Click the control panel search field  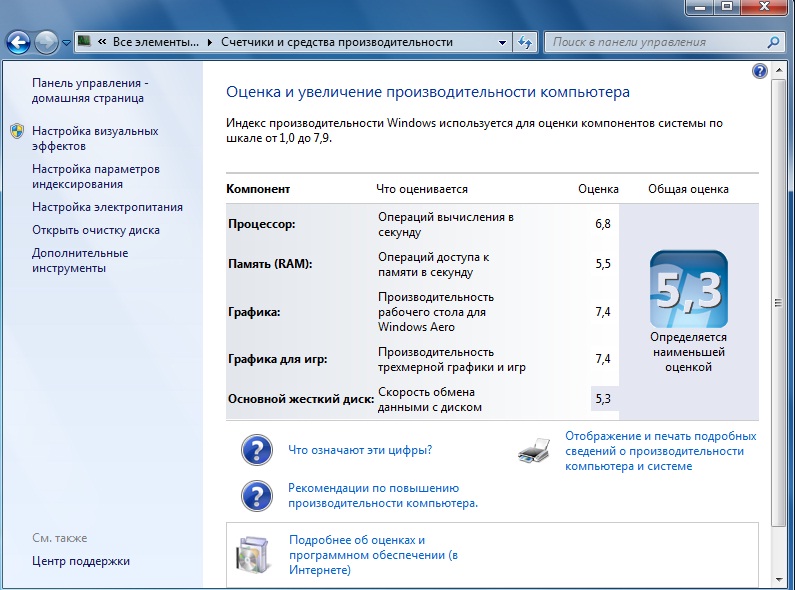(x=655, y=43)
